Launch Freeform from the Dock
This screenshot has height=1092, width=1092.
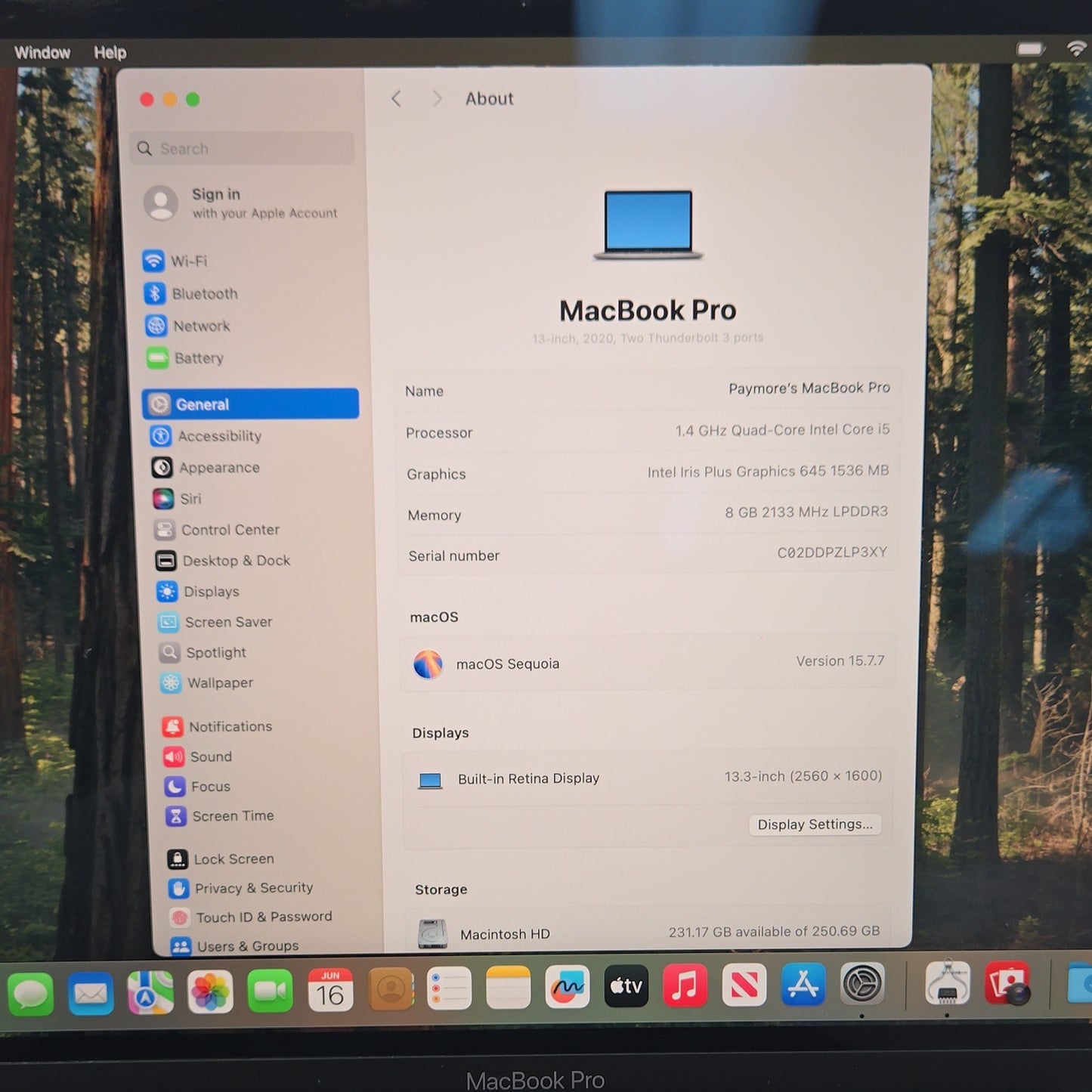[567, 987]
